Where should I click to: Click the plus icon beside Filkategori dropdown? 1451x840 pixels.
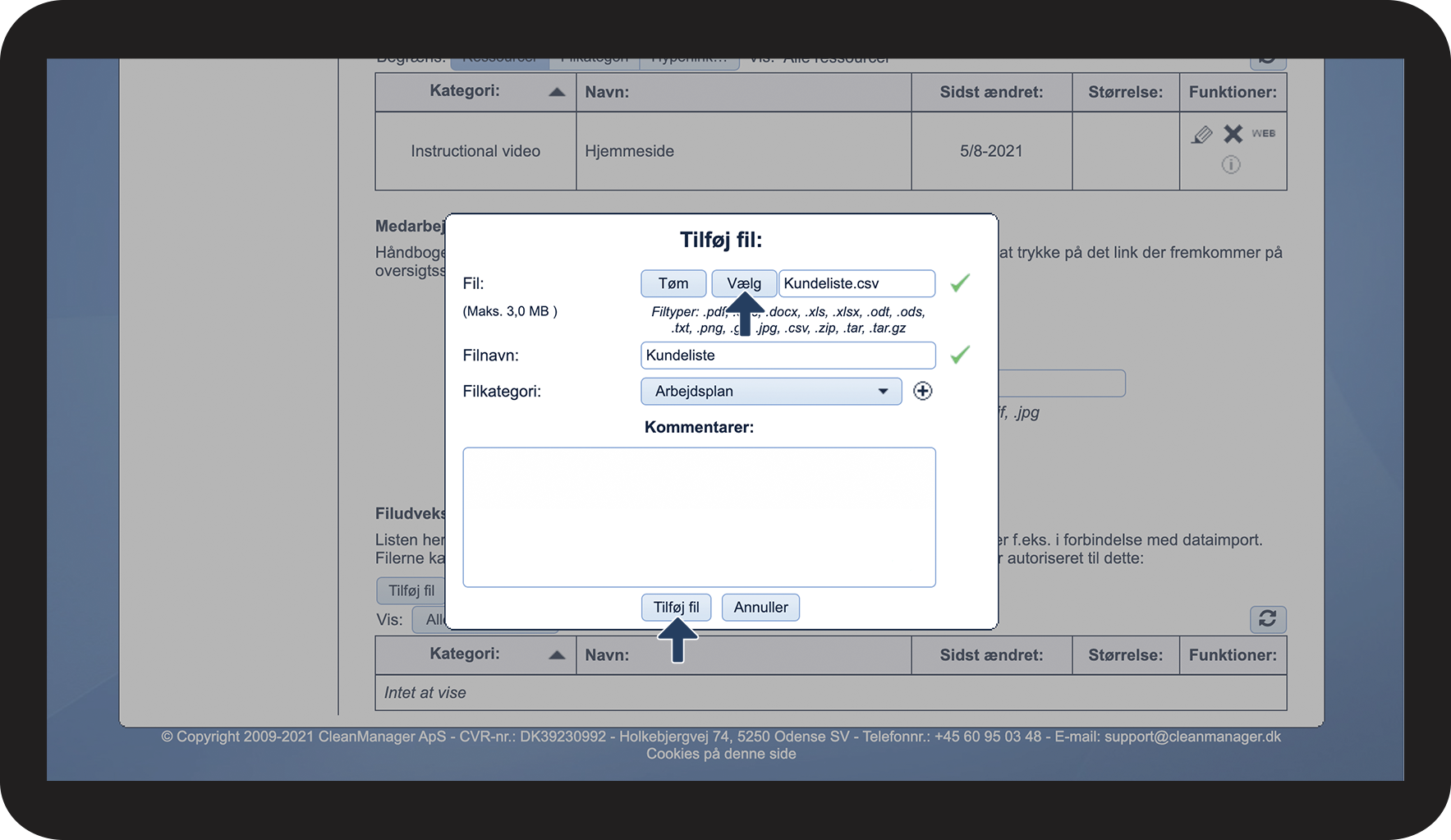922,391
